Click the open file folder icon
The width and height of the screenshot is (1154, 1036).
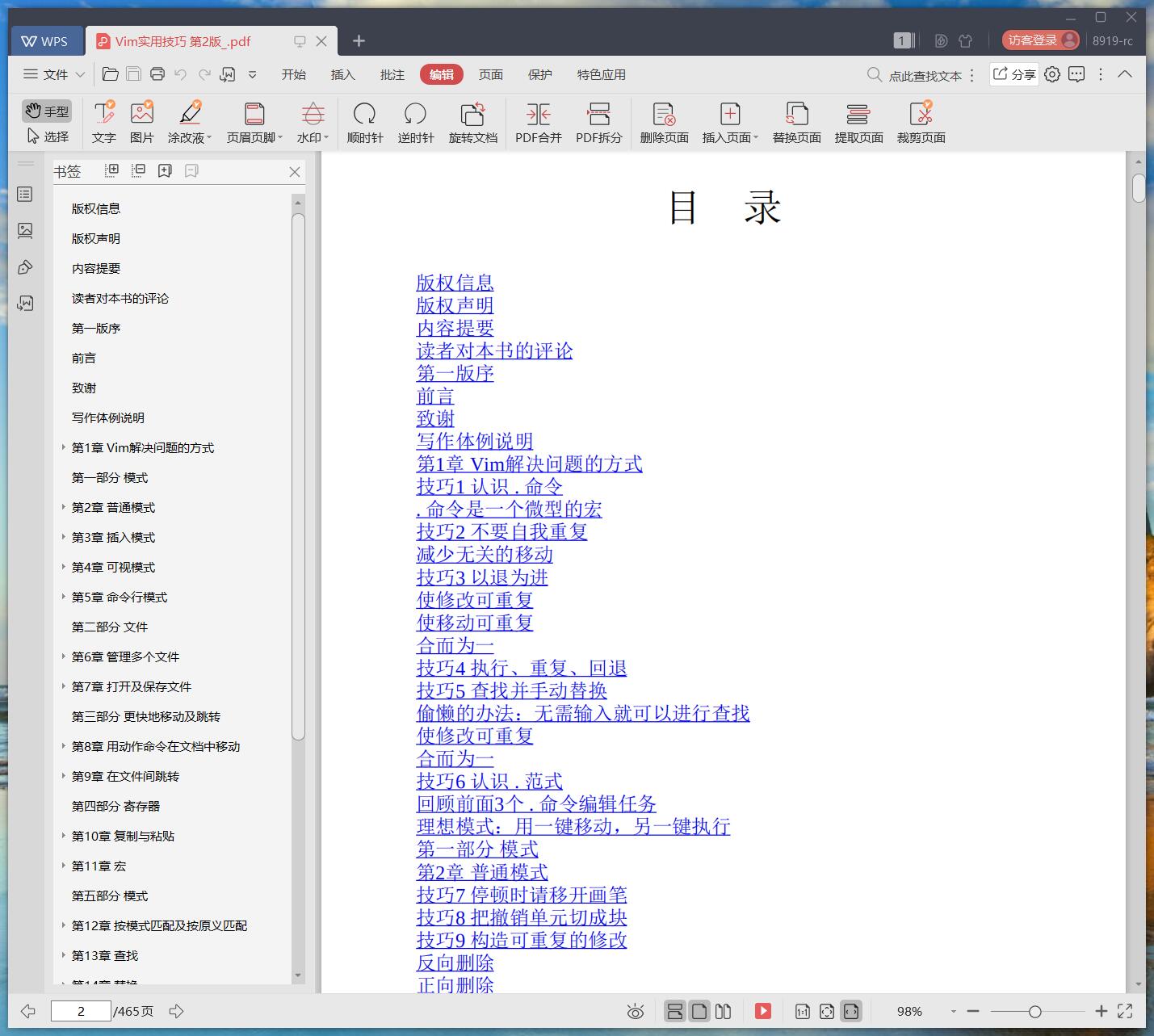pos(111,74)
